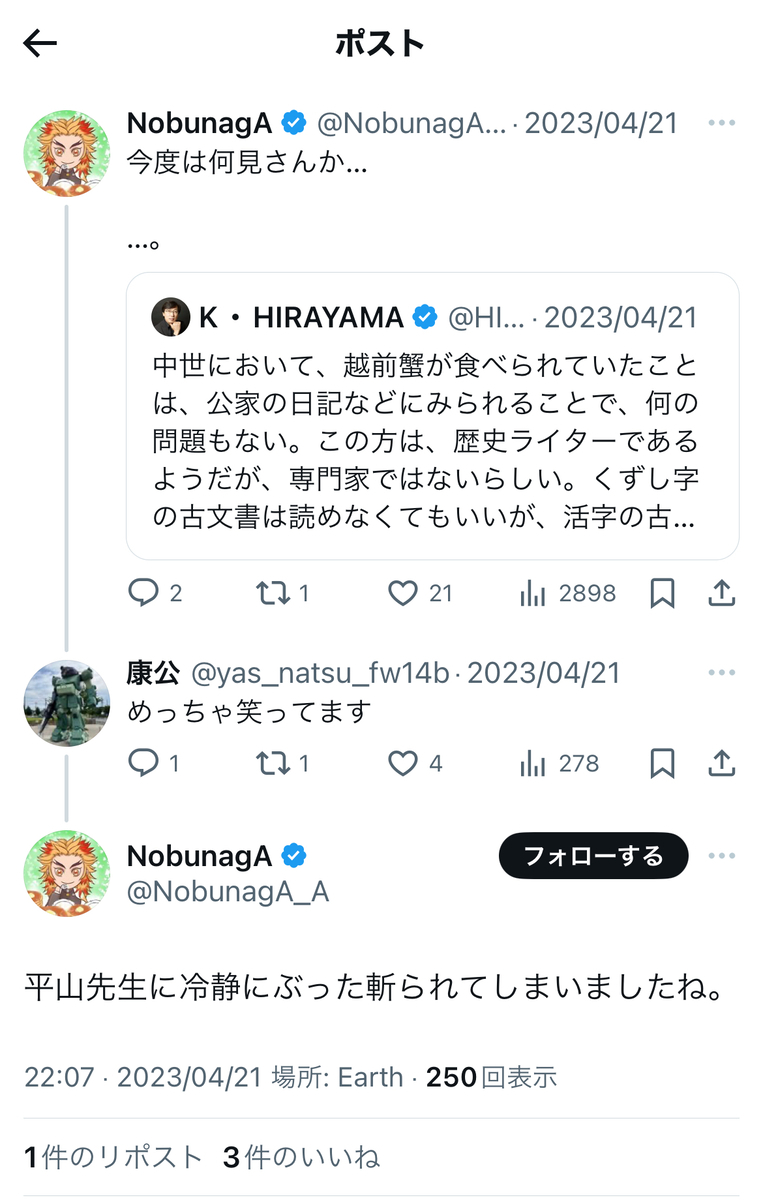
Task: Go back using the top-left arrow
Action: 40,43
